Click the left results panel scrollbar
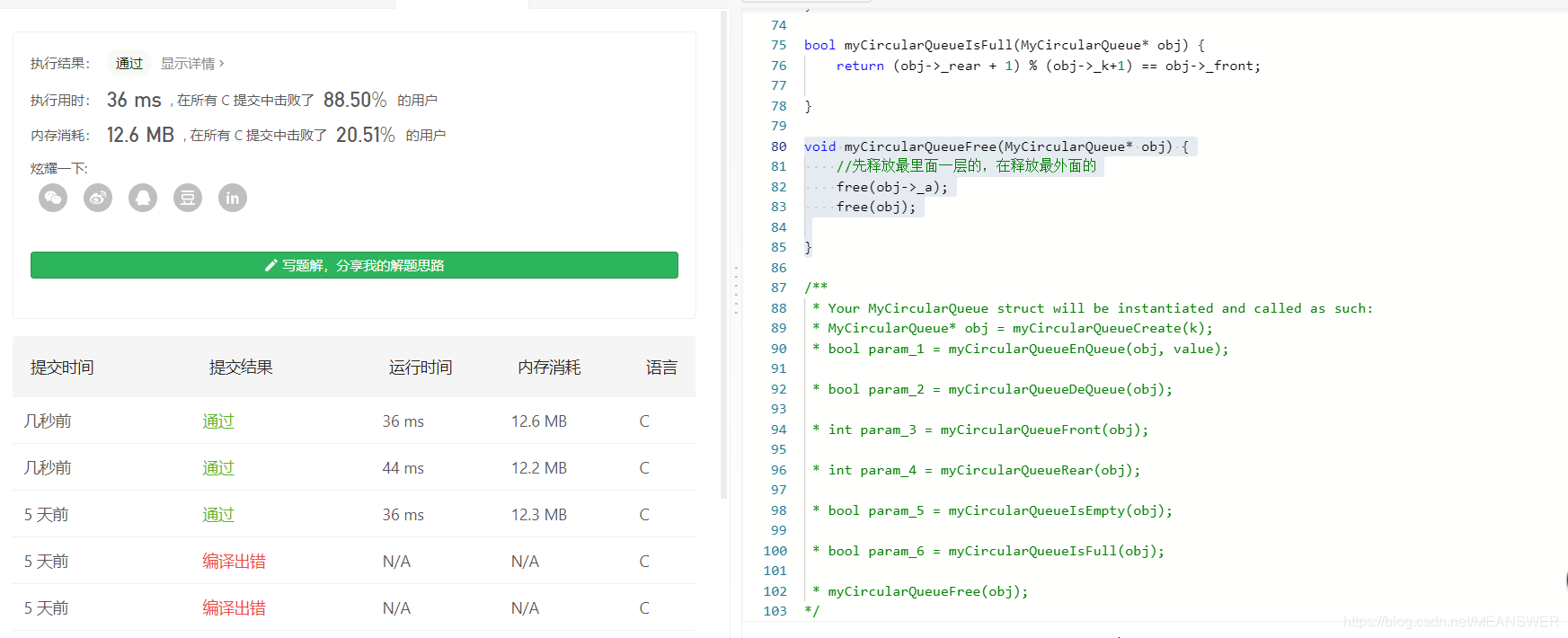Screen dimensions: 1568x638 click(723, 256)
